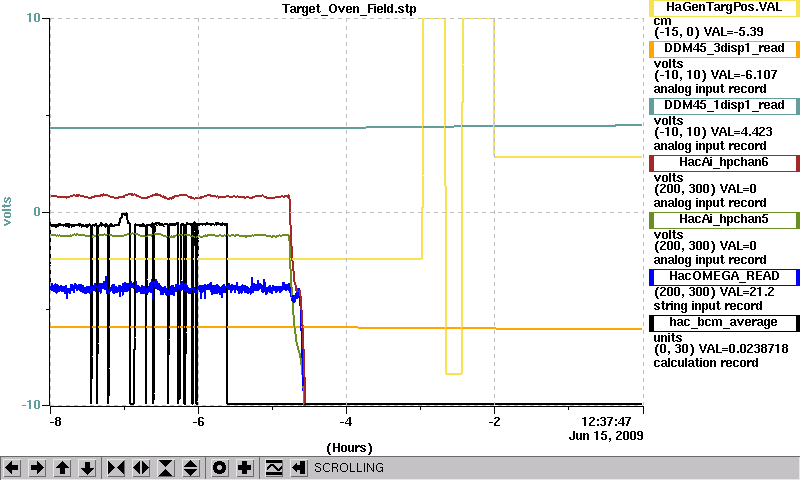Viewport: 800px width, 480px height.
Task: Select the HacAi_hpchan6 legend entry
Action: pos(724,163)
